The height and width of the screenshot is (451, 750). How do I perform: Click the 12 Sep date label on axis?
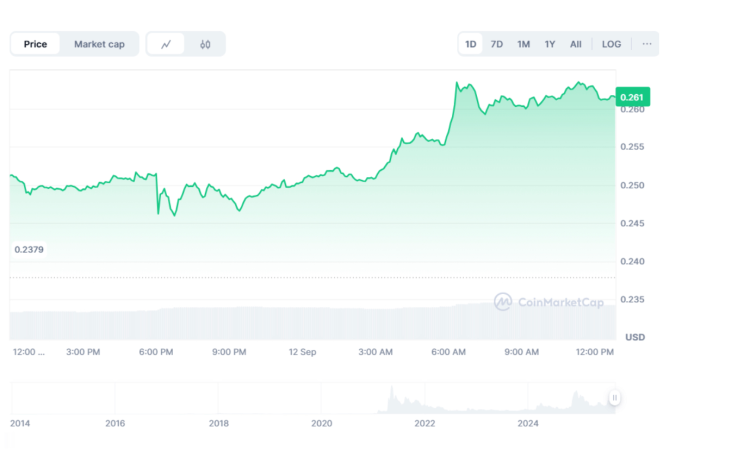[x=302, y=352]
